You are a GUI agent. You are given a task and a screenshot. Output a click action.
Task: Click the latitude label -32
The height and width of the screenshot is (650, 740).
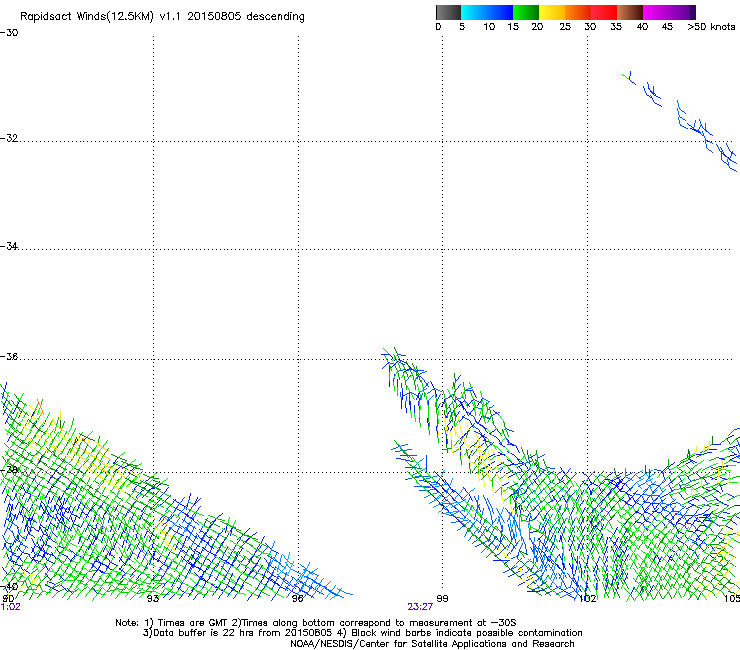tap(9, 138)
